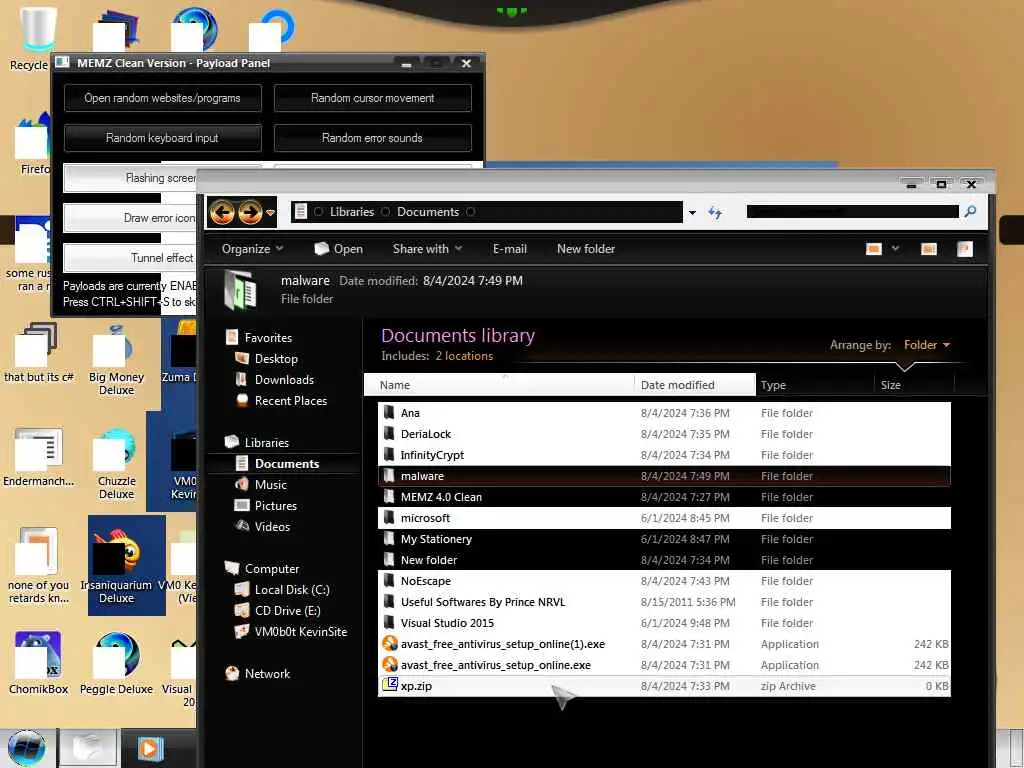Open address bar history dropdown
The image size is (1024, 768).
click(x=692, y=213)
